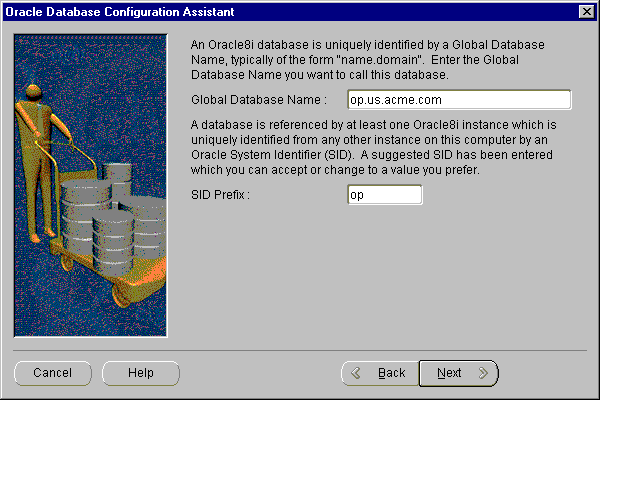Select the "Global Database Name :" label
This screenshot has height=480, width=640.
[x=258, y=100]
